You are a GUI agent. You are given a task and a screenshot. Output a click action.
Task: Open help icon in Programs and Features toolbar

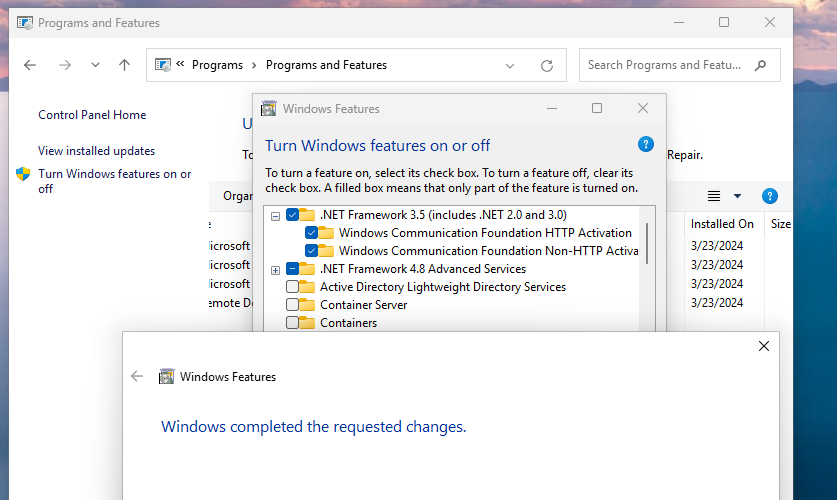769,196
